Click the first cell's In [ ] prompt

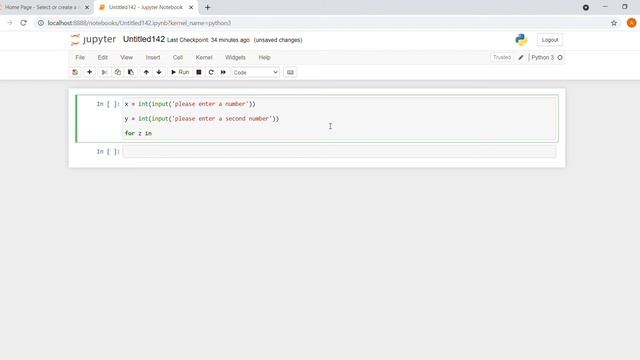coord(108,104)
